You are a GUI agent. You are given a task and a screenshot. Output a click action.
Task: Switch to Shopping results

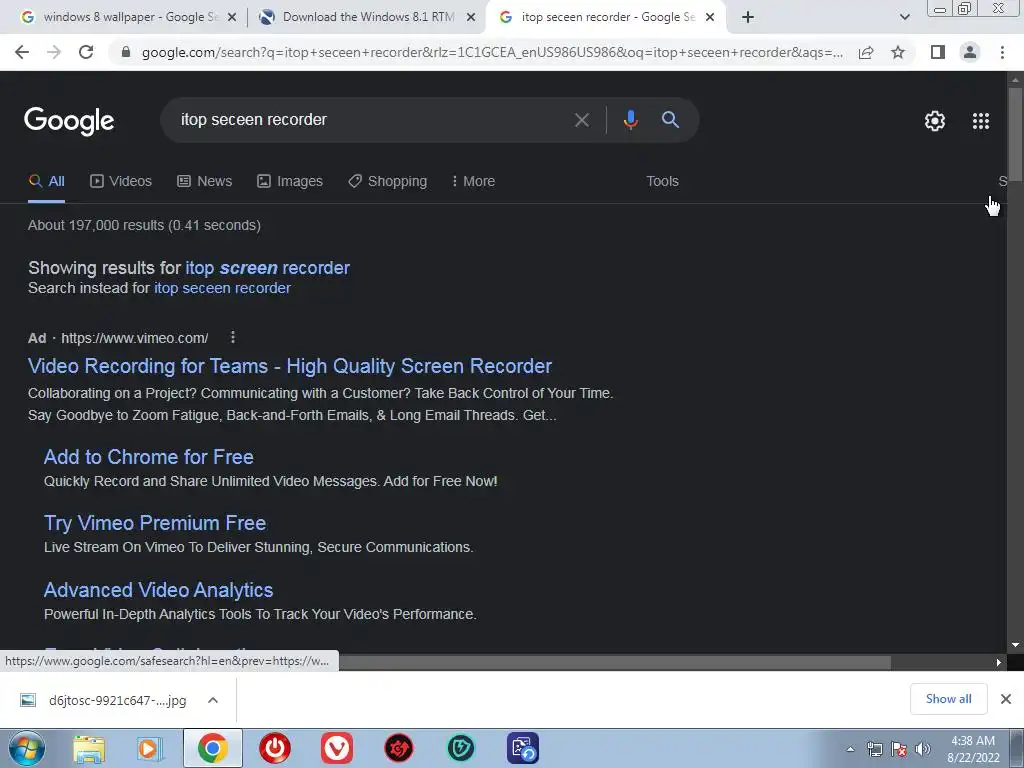pos(387,182)
